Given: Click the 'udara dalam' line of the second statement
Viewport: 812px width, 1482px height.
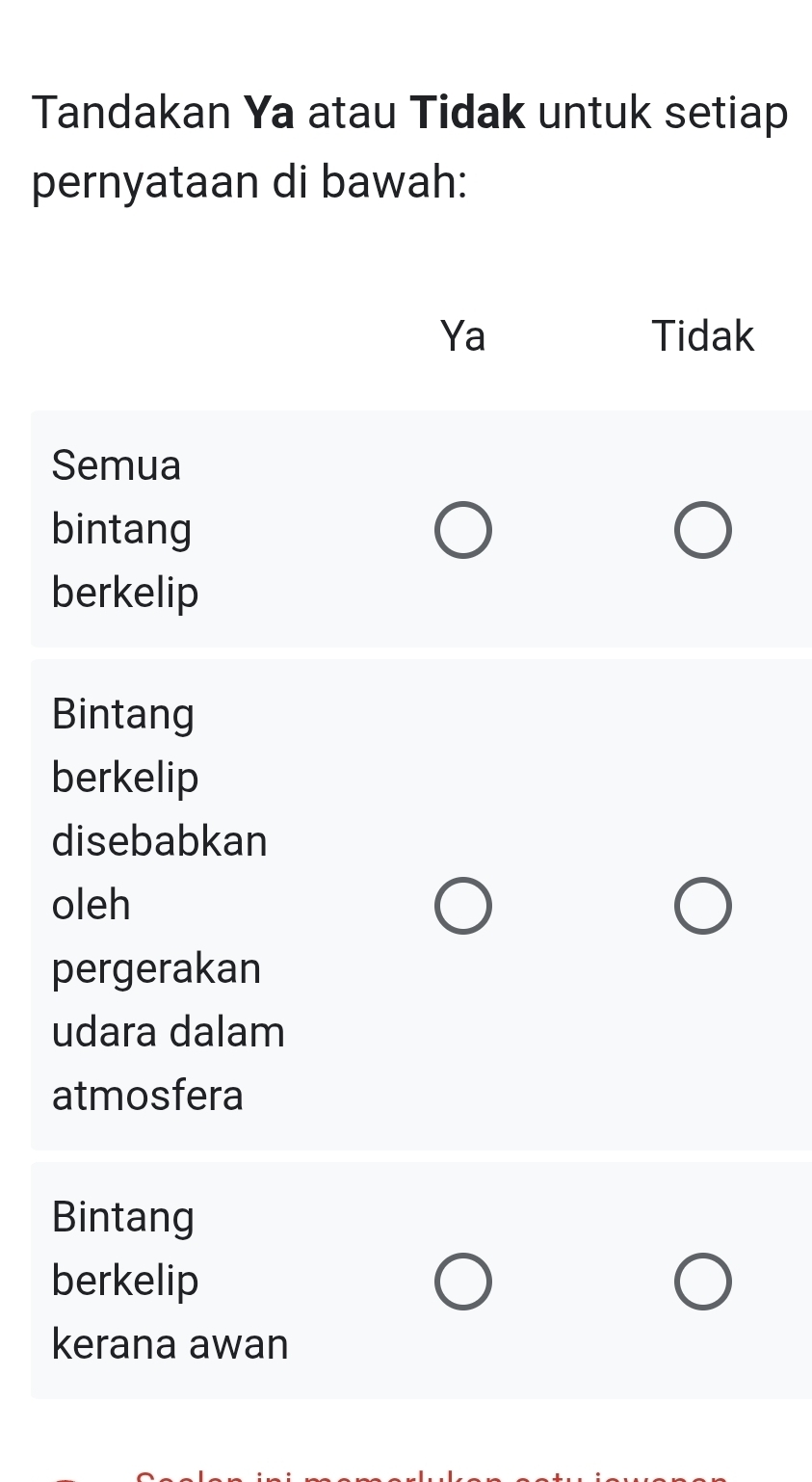Looking at the screenshot, I should click(169, 1032).
